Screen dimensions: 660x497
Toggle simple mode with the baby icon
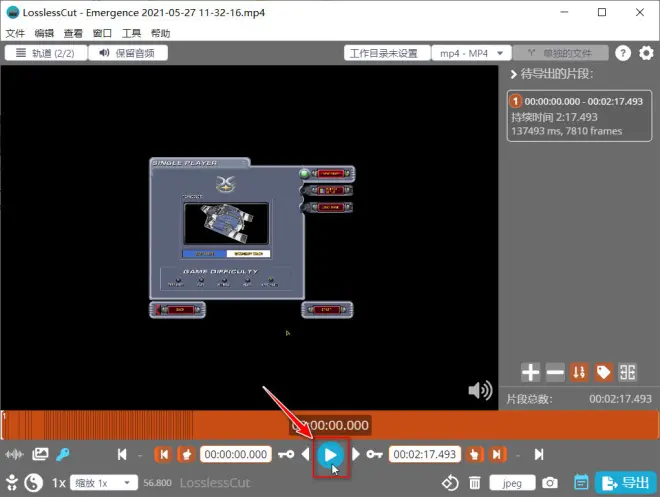12,483
